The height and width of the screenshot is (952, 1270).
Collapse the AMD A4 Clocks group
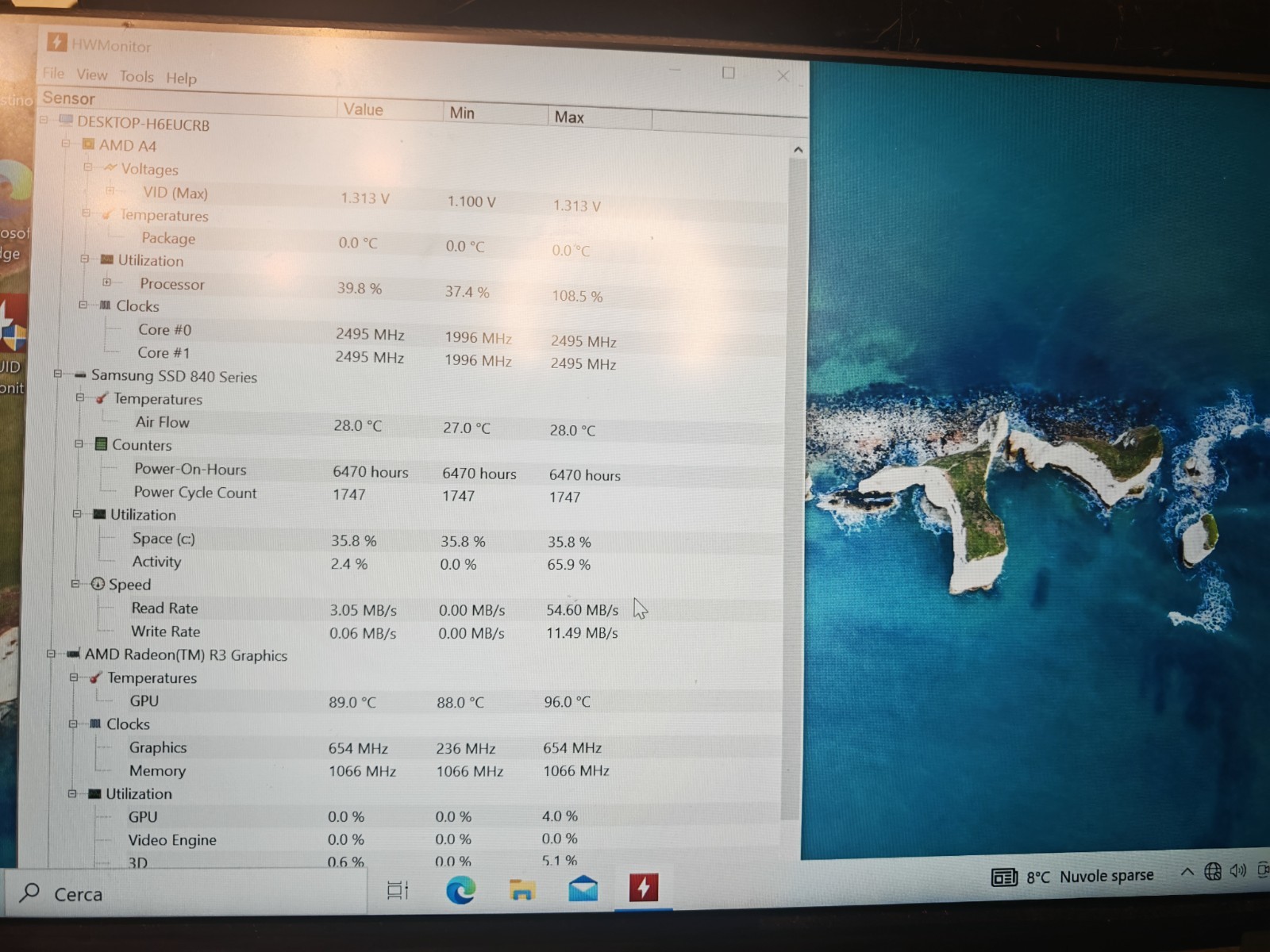[x=83, y=305]
